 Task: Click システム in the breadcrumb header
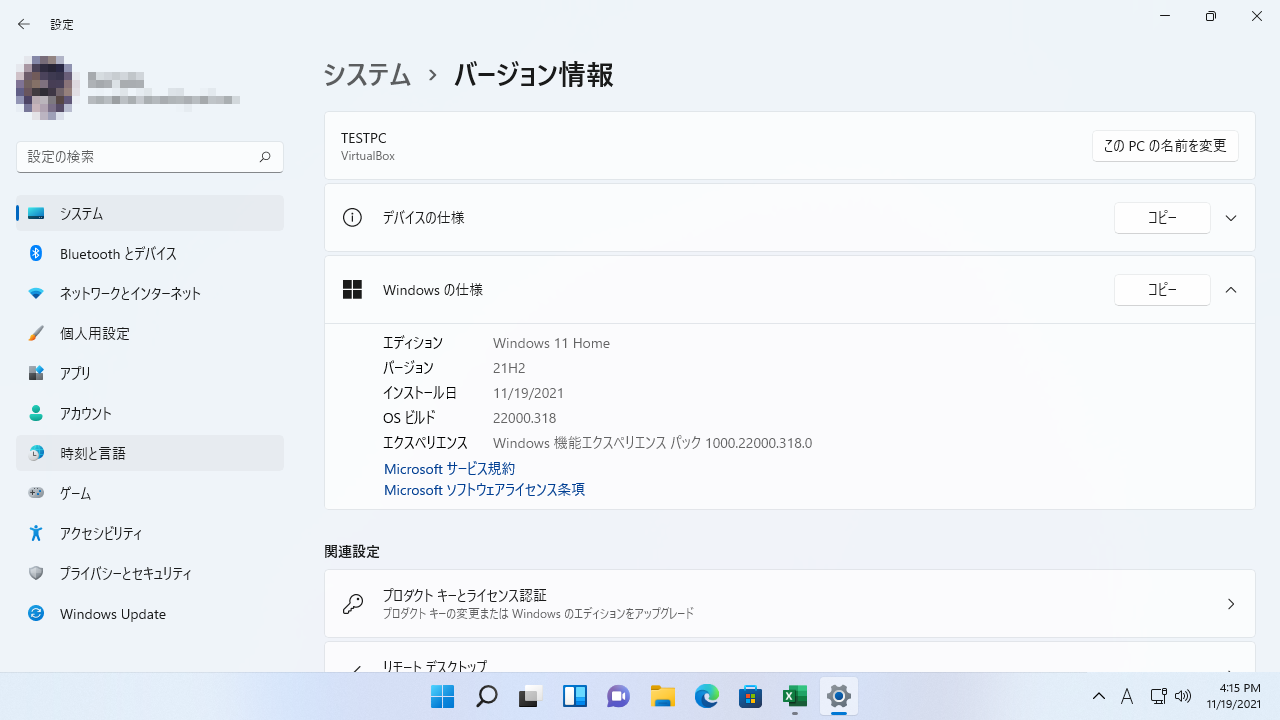tap(367, 75)
